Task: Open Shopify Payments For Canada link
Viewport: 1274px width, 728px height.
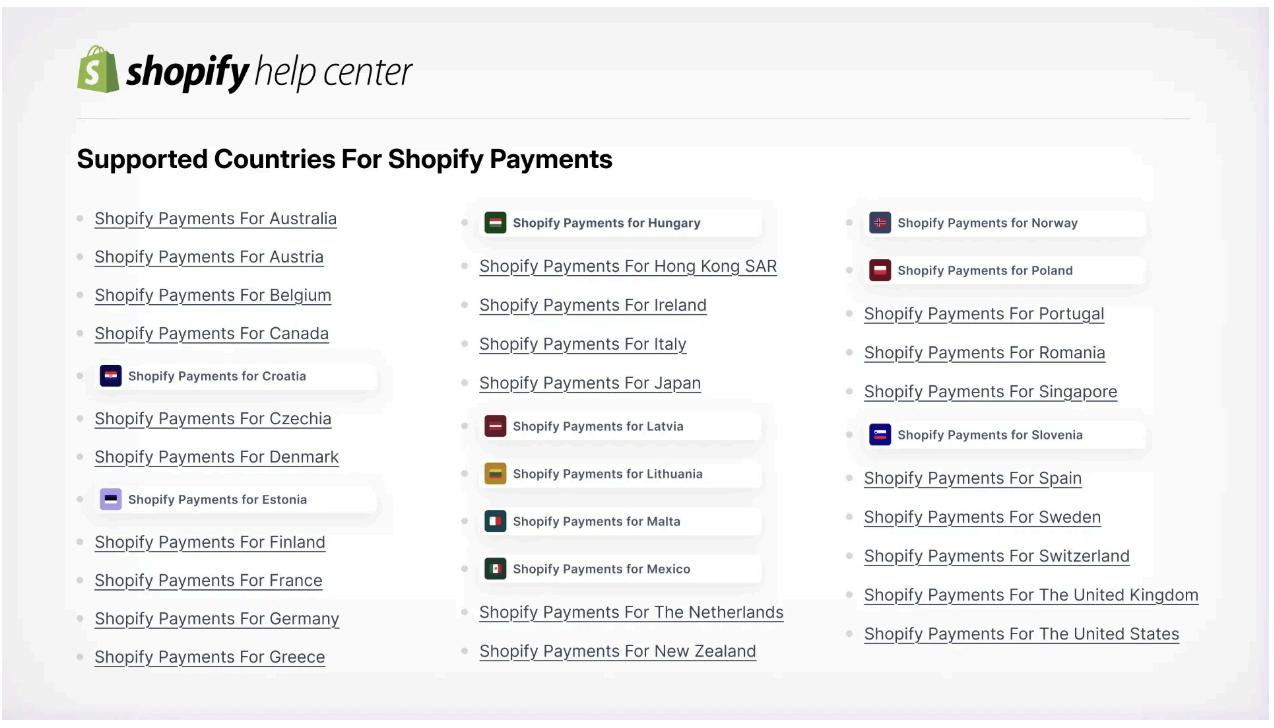Action: (x=211, y=334)
